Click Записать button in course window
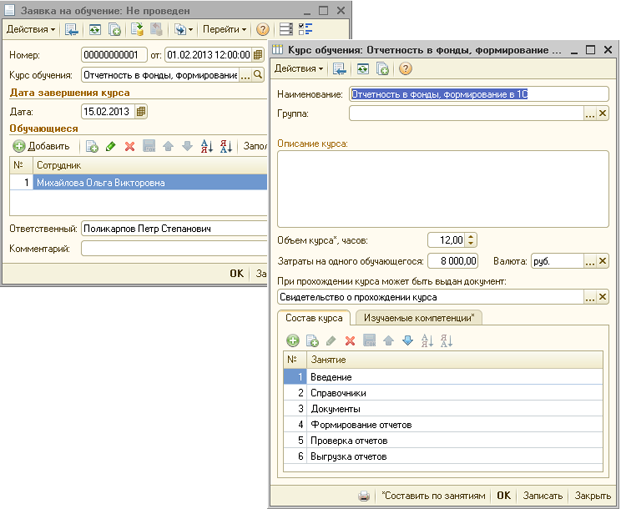Screen dimensions: 621x509 coord(543,496)
